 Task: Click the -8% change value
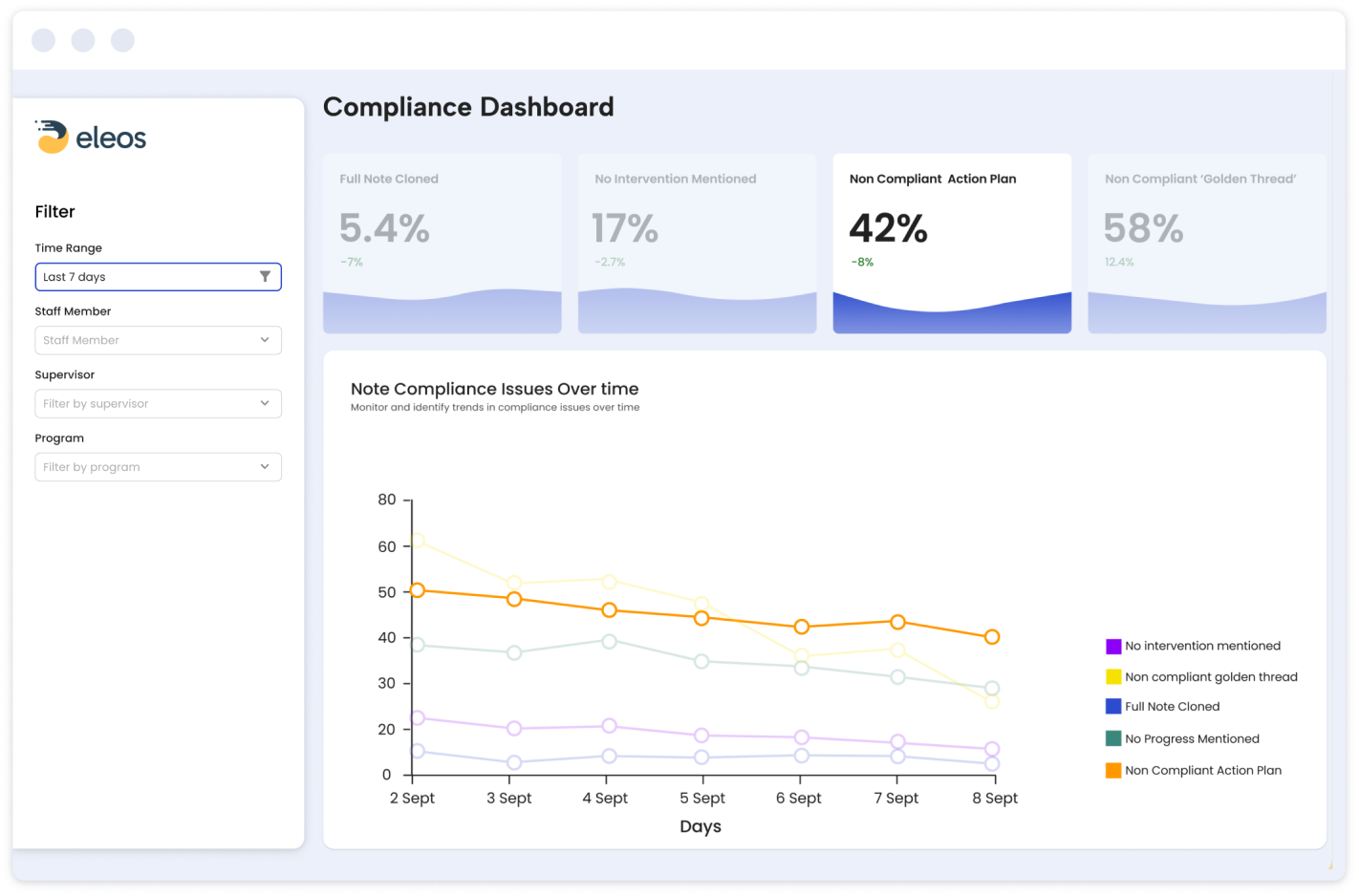pyautogui.click(x=862, y=262)
